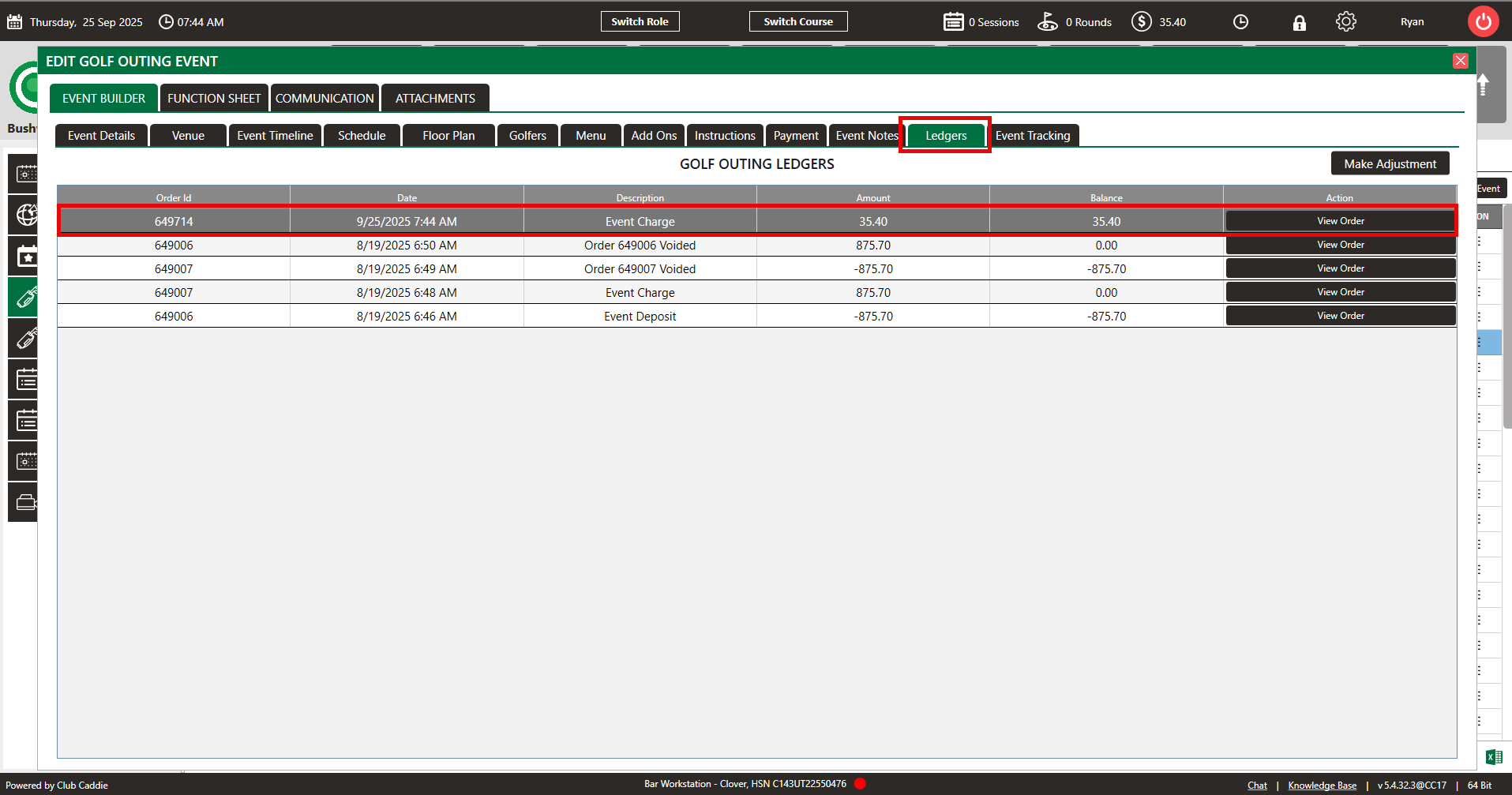Click the Excel export icon
The image size is (1512, 795).
tap(1493, 757)
